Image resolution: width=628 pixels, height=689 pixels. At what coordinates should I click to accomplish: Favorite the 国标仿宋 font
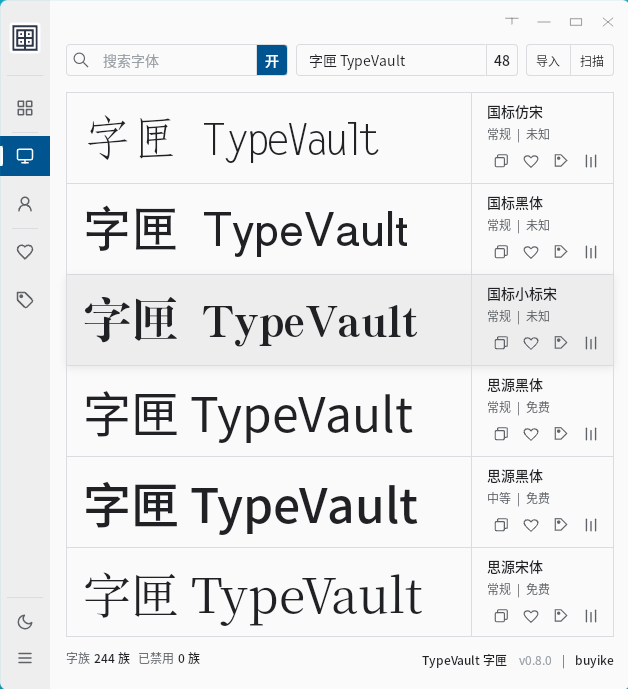point(531,161)
